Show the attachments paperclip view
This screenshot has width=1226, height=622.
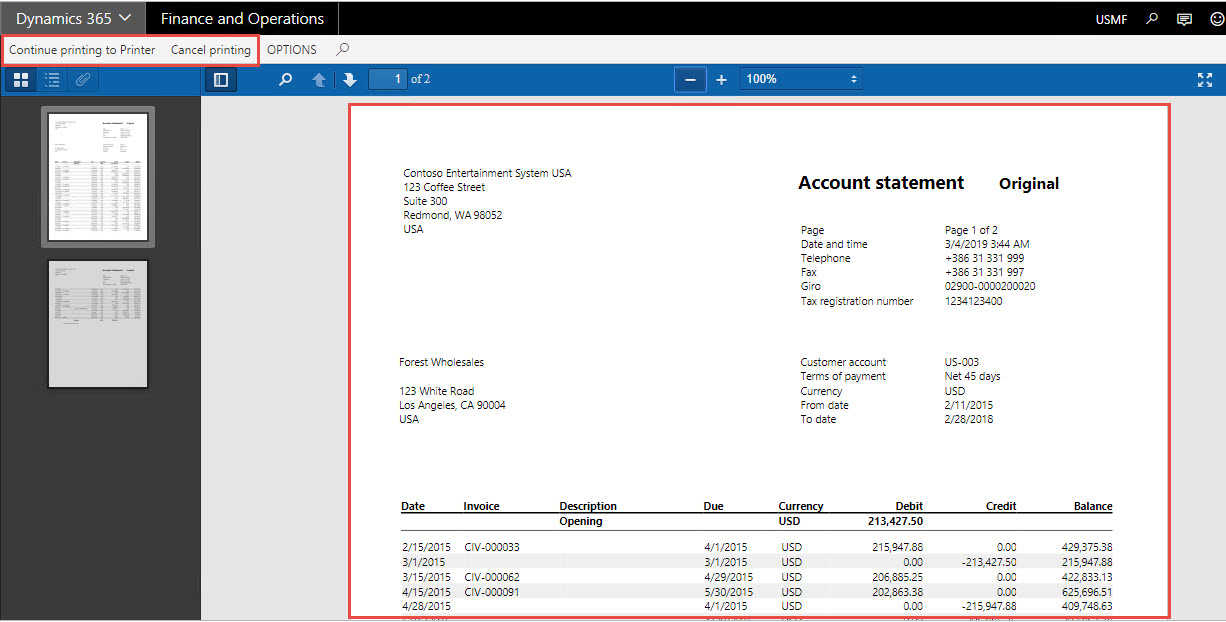83,79
